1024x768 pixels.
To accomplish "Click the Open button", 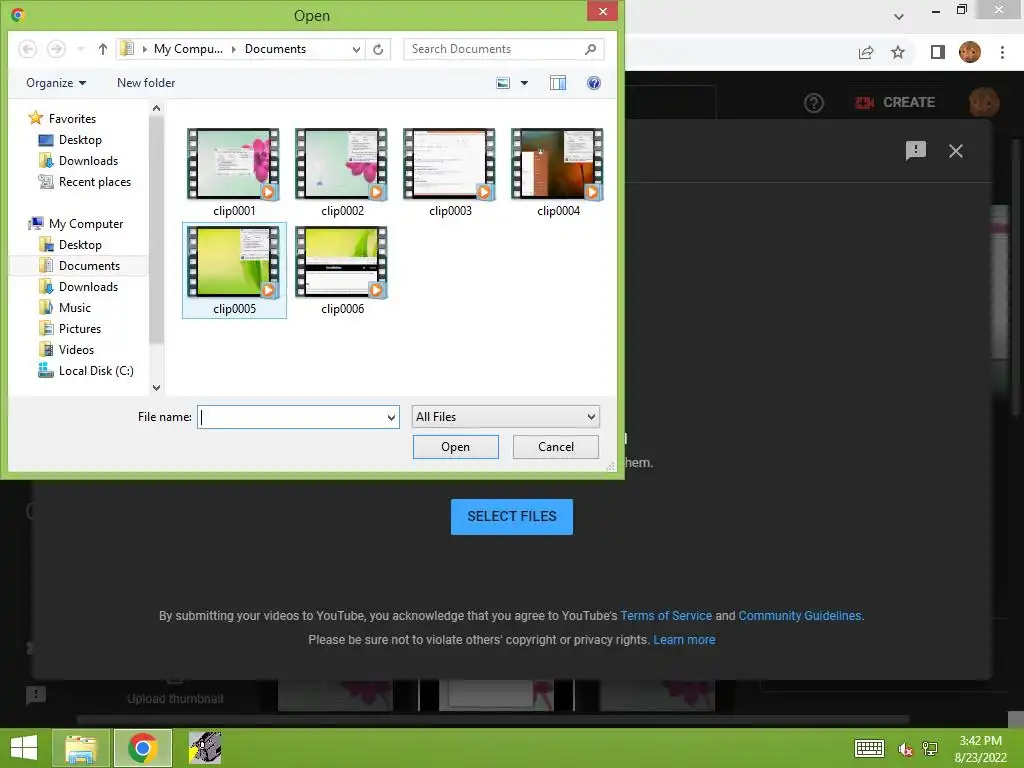I will [456, 447].
